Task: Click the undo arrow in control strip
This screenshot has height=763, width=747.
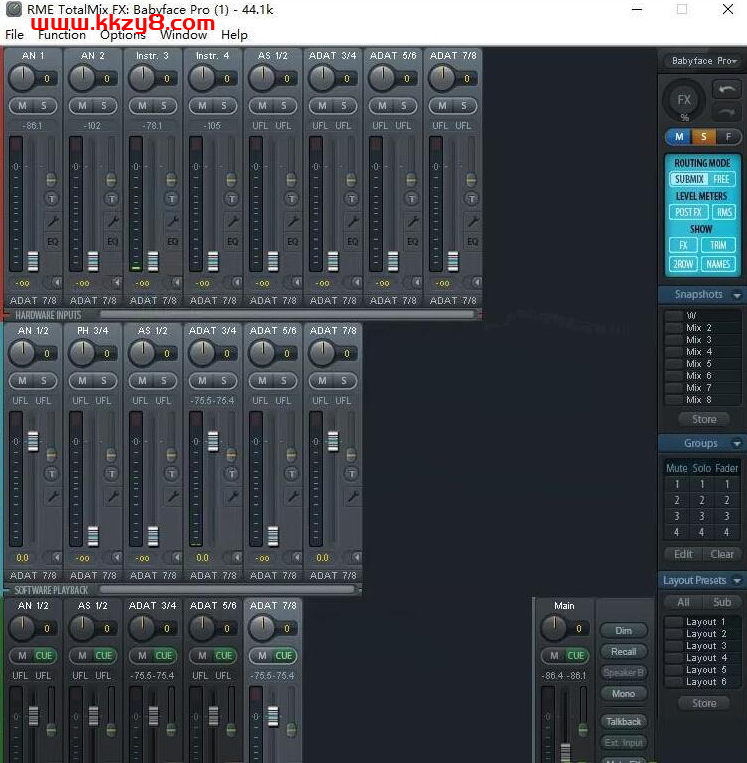Action: 726,90
